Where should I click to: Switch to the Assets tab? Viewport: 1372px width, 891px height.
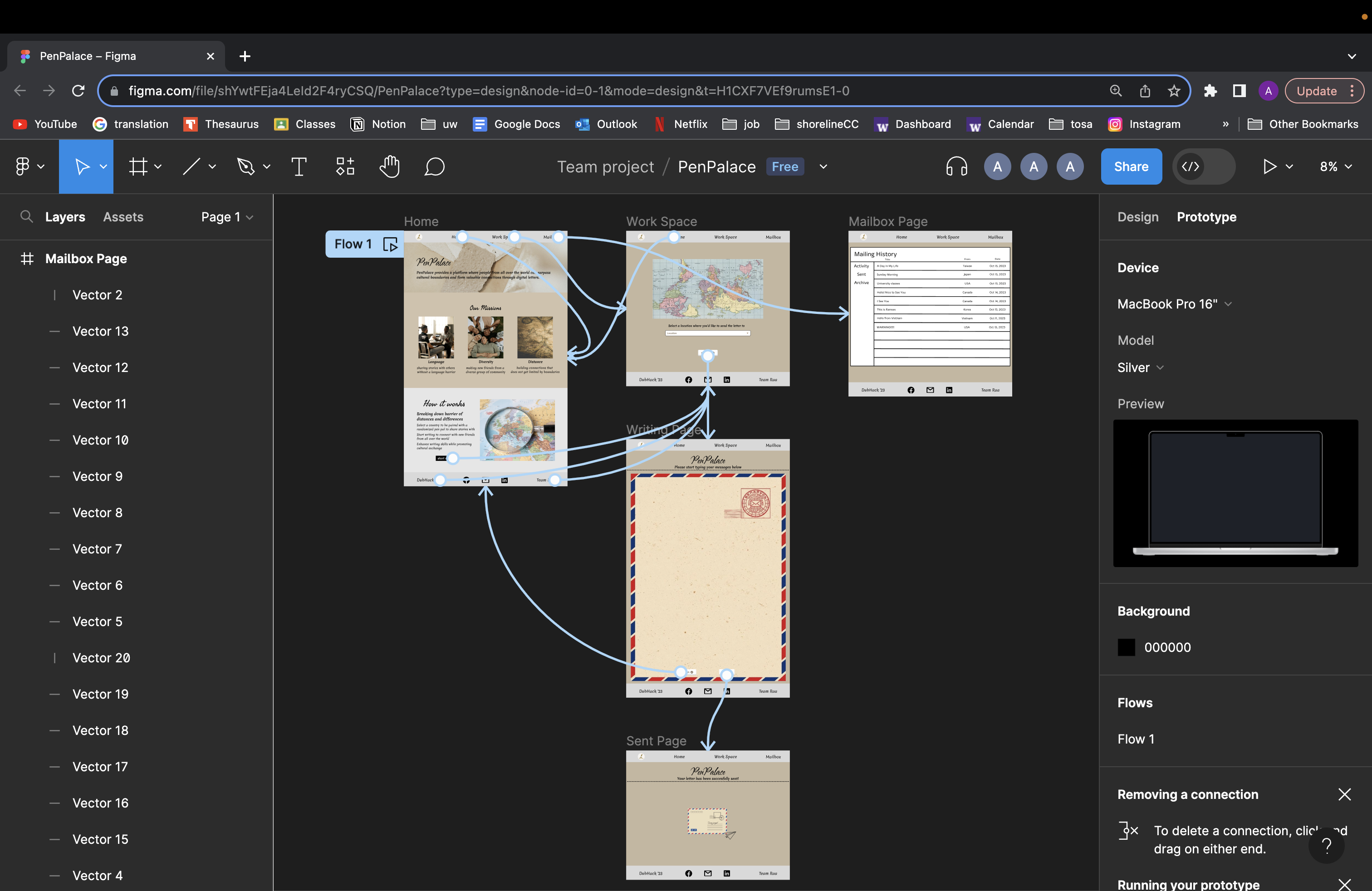[x=123, y=217]
